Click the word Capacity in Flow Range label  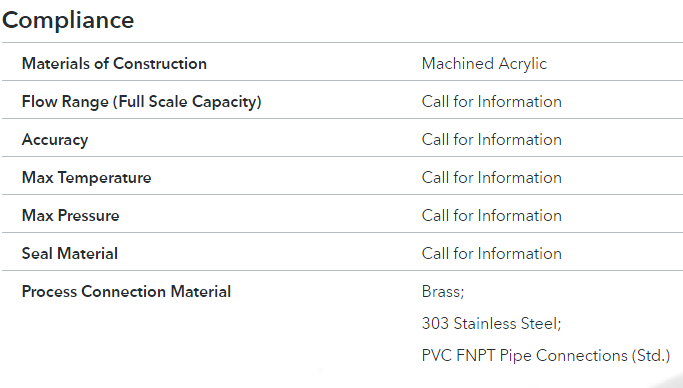(224, 102)
